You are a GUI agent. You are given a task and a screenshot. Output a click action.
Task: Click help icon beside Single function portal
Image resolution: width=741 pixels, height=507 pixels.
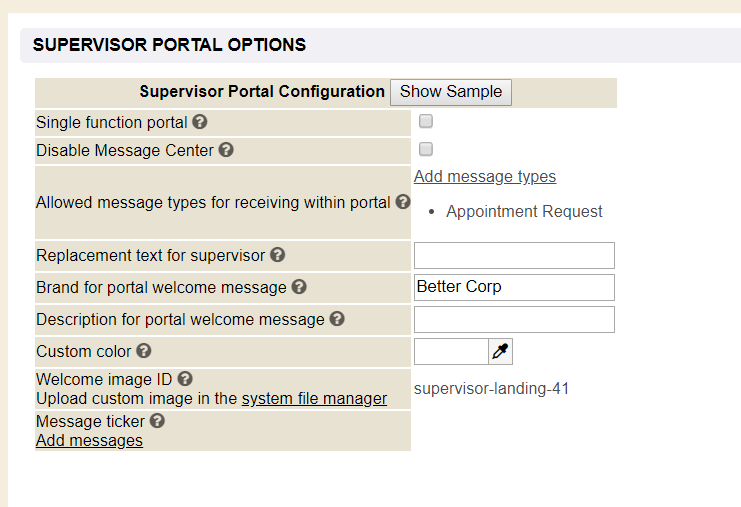click(x=200, y=123)
